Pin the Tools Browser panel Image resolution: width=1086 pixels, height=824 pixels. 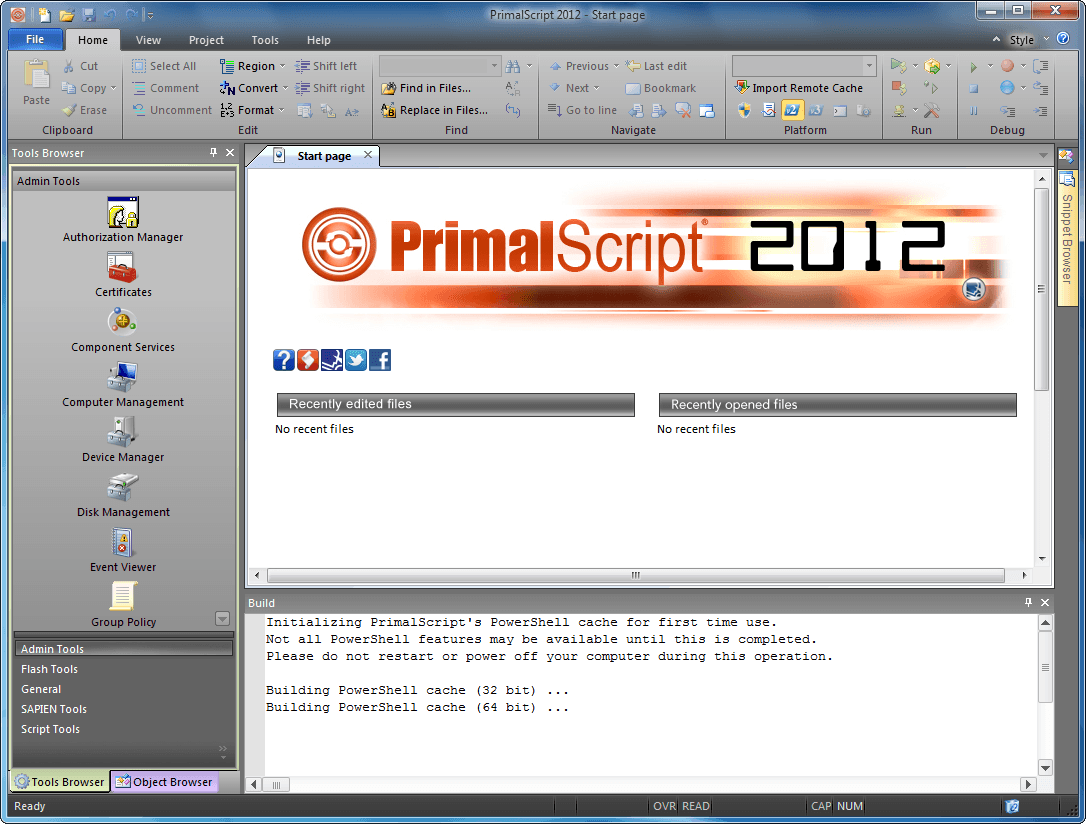213,152
